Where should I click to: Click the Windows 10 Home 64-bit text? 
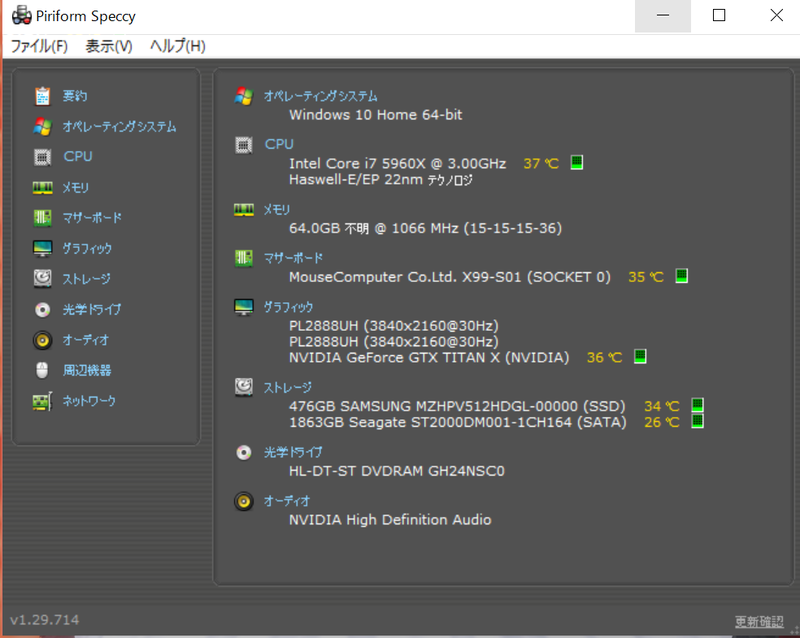(x=376, y=115)
